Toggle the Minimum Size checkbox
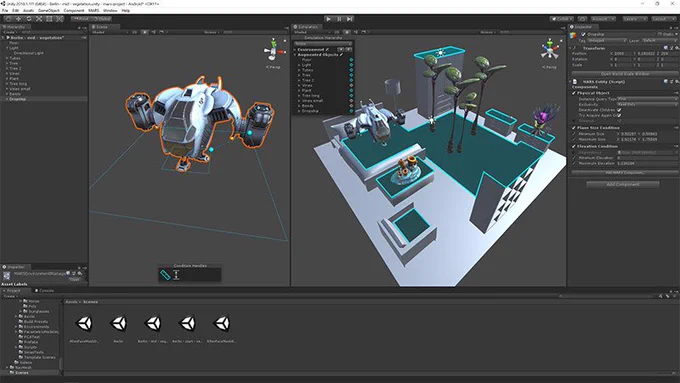680x383 pixels. pos(574,134)
